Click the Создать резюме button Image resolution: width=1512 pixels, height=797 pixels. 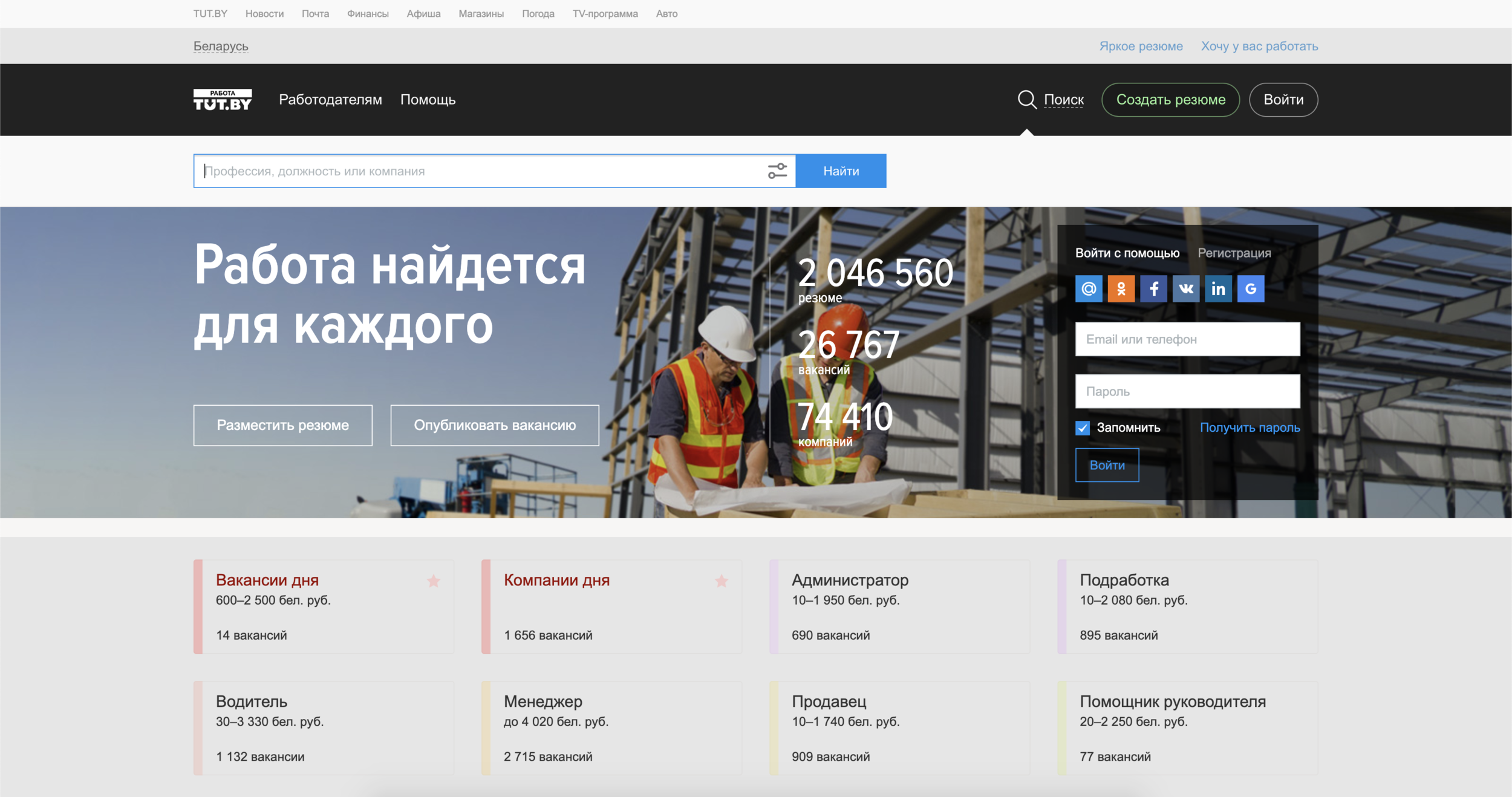[x=1170, y=100]
